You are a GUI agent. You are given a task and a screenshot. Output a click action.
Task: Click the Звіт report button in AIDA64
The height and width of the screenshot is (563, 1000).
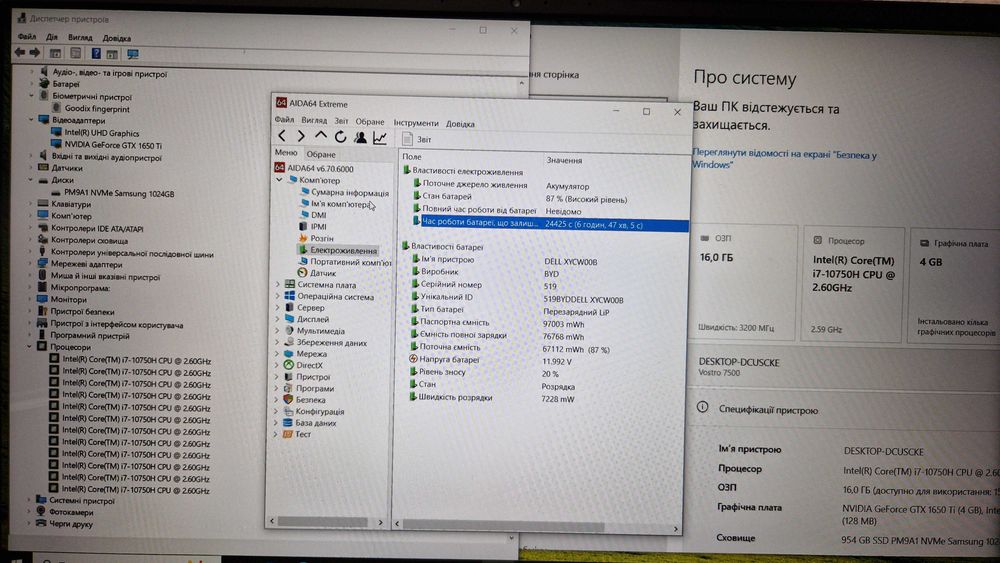417,139
